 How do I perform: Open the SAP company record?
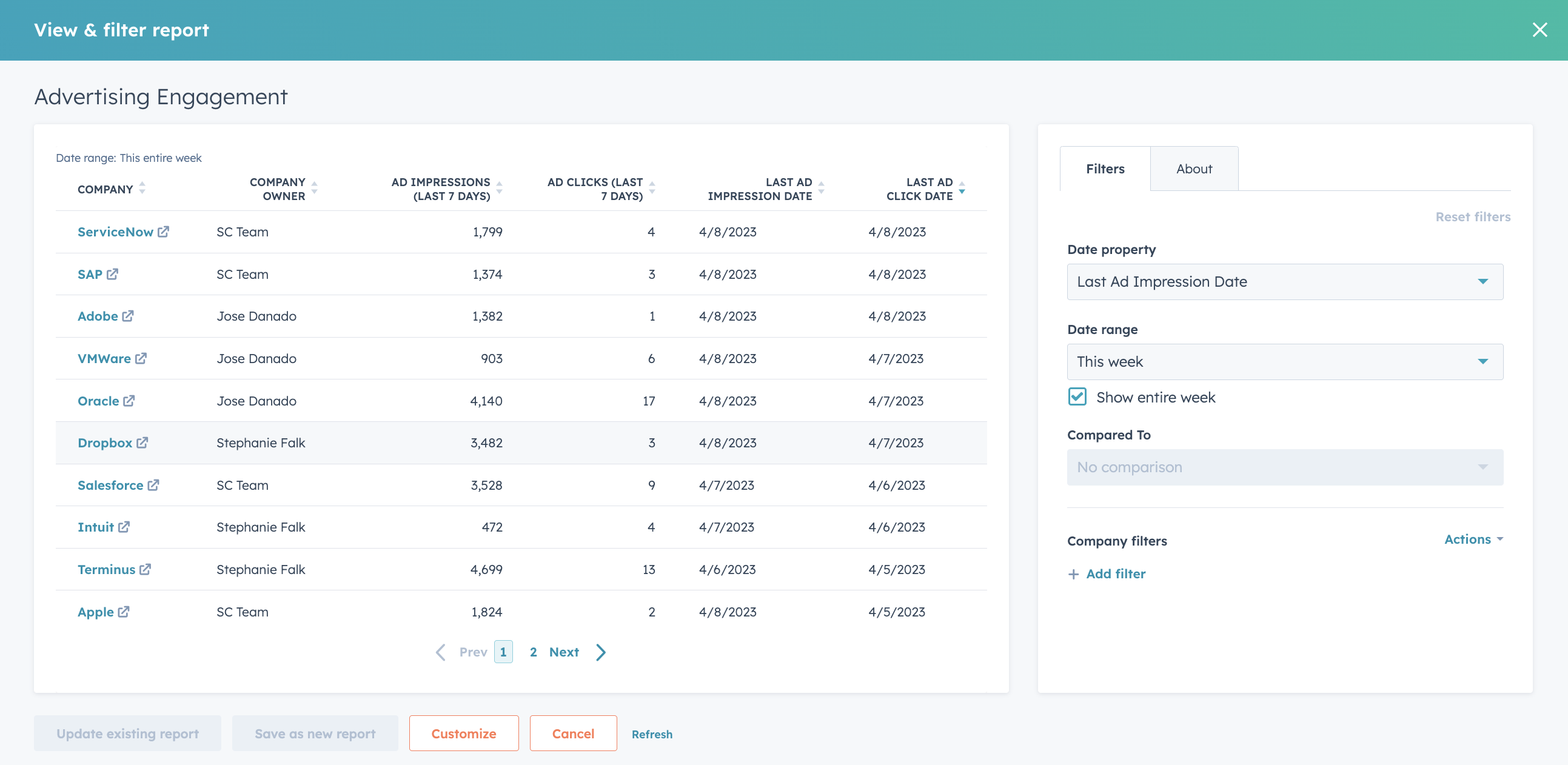[90, 275]
